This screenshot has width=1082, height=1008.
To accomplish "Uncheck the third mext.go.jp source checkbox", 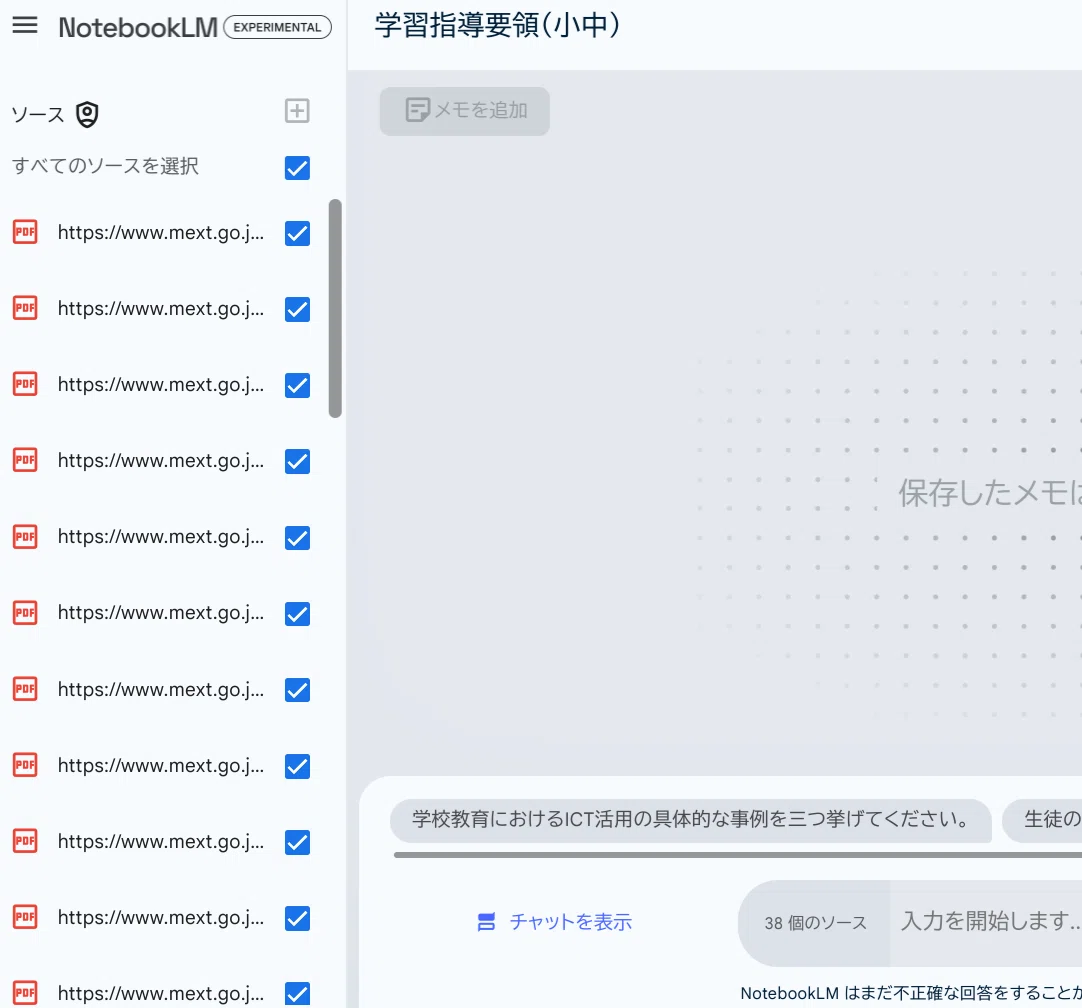I will point(297,385).
